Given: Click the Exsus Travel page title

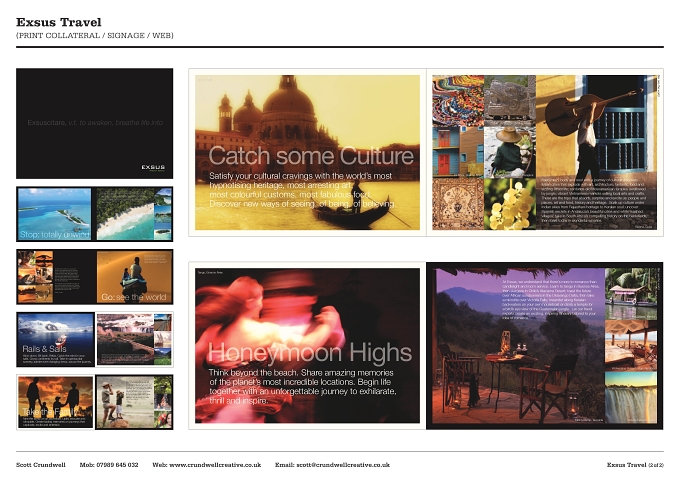Looking at the screenshot, I should (59, 22).
